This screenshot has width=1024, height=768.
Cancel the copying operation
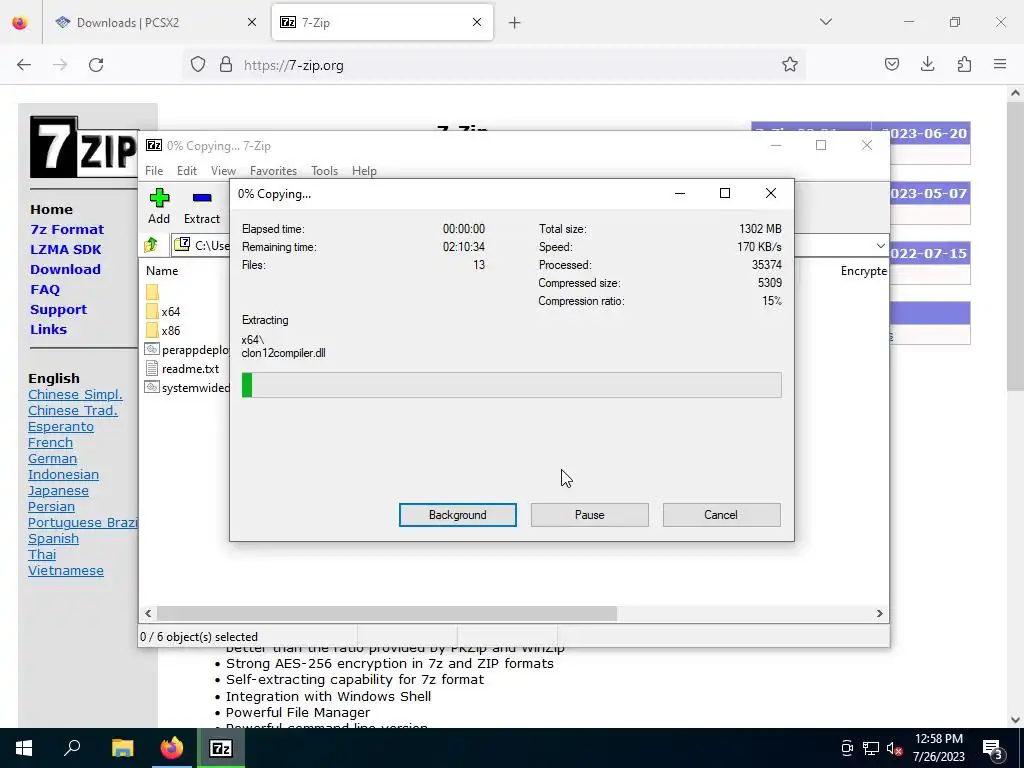[721, 515]
